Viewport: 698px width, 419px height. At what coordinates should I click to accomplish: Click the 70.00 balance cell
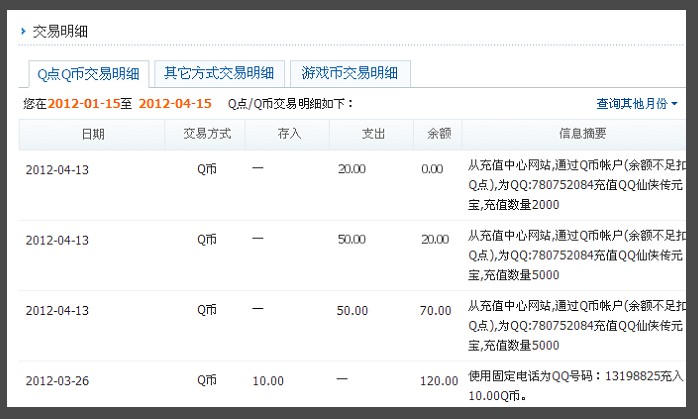pyautogui.click(x=435, y=311)
